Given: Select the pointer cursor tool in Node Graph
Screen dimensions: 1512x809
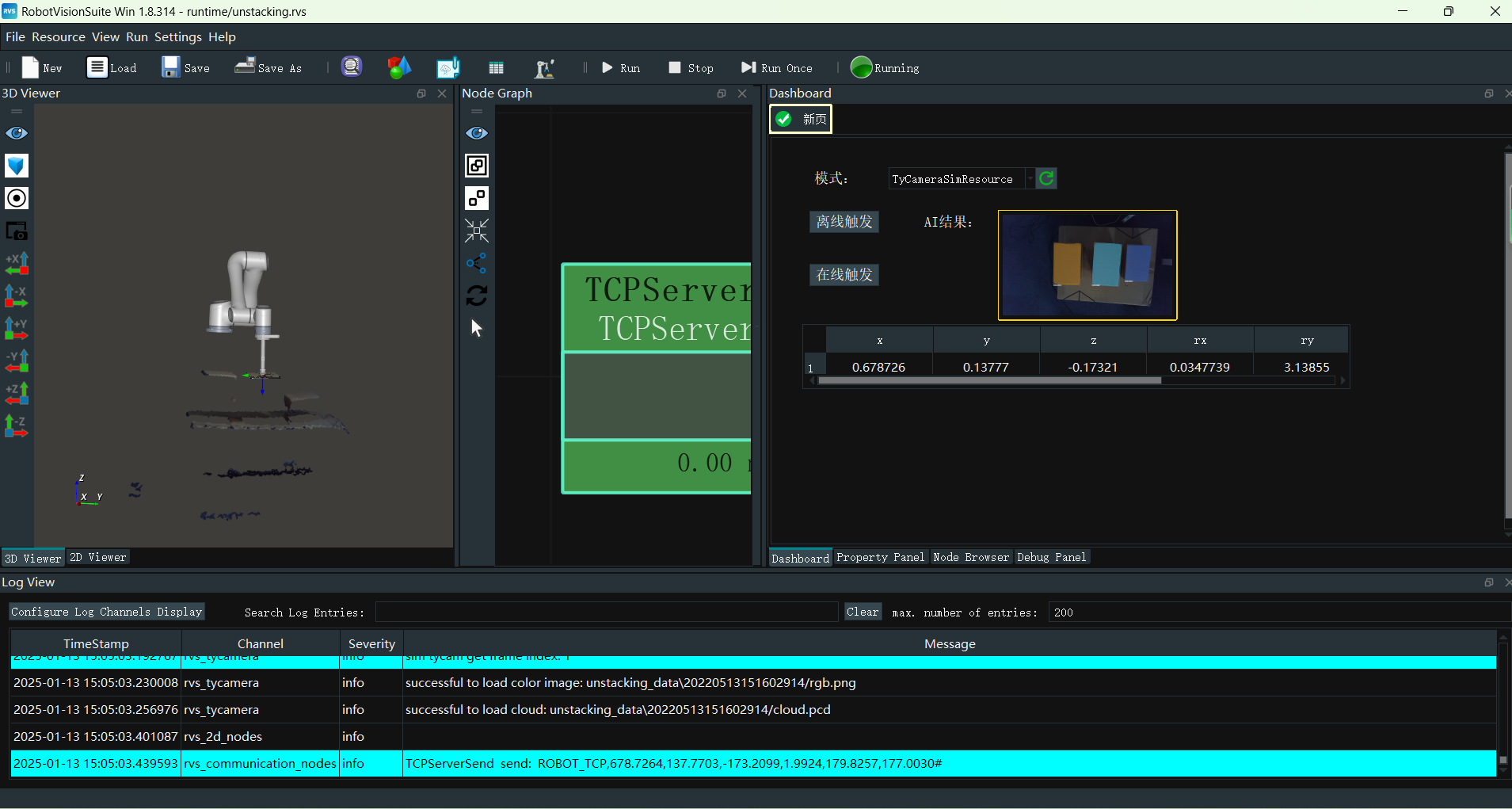Looking at the screenshot, I should [x=477, y=328].
